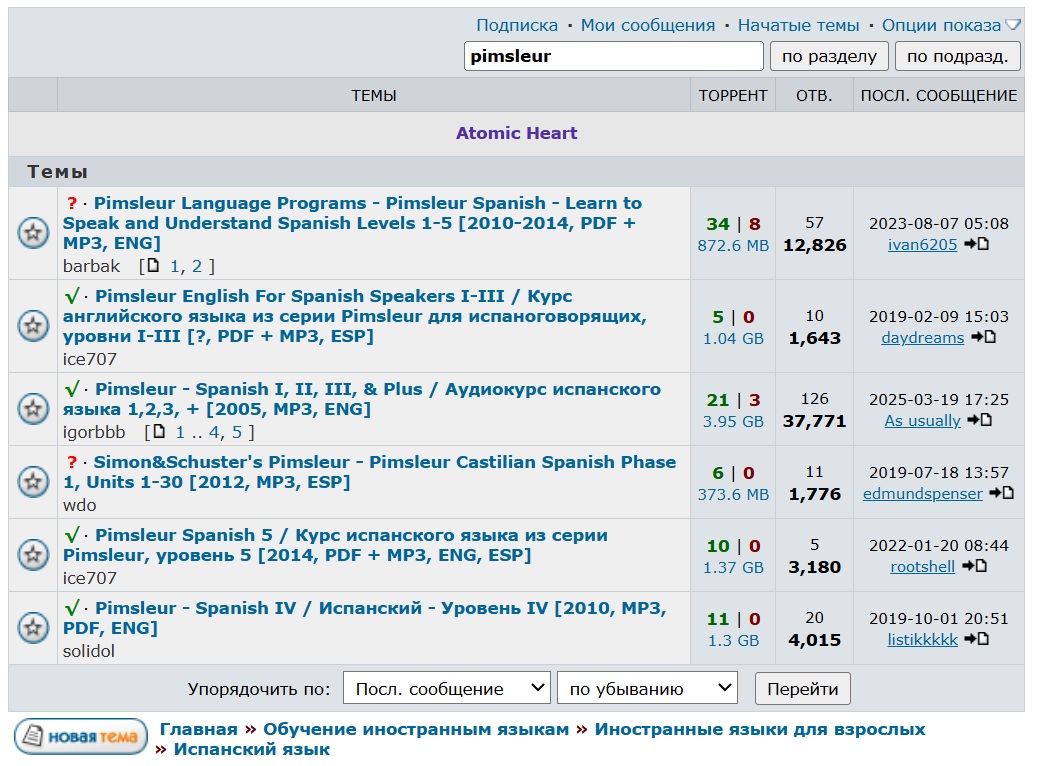Click the search field containing pimsleur

(614, 56)
